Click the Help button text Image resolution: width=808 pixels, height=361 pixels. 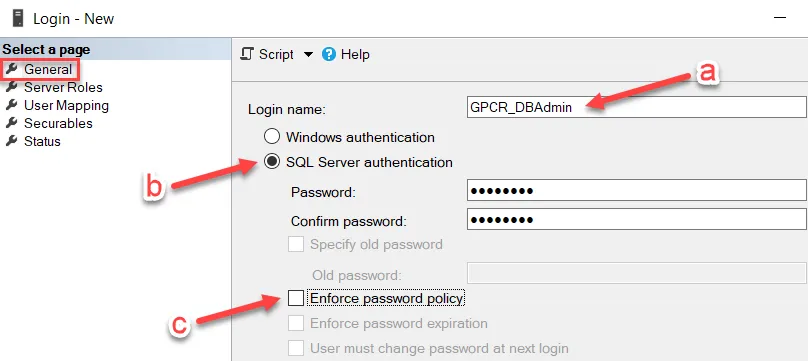[355, 54]
